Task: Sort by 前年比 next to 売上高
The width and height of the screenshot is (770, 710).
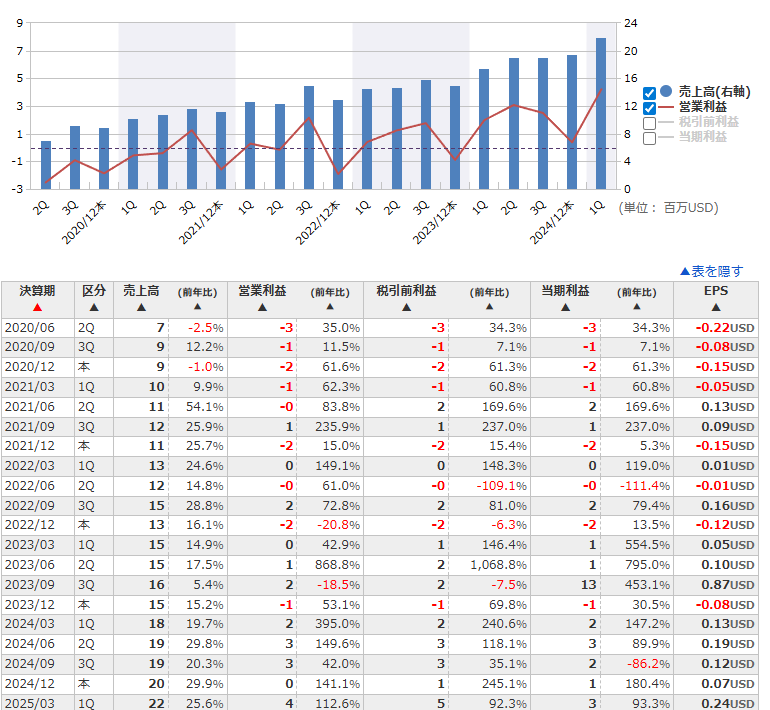Action: pos(197,307)
